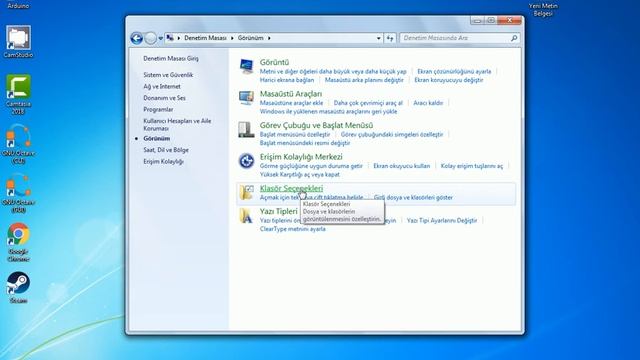Click Ekran koruyucuyu değiştir link
The image size is (640, 360).
pos(449,80)
